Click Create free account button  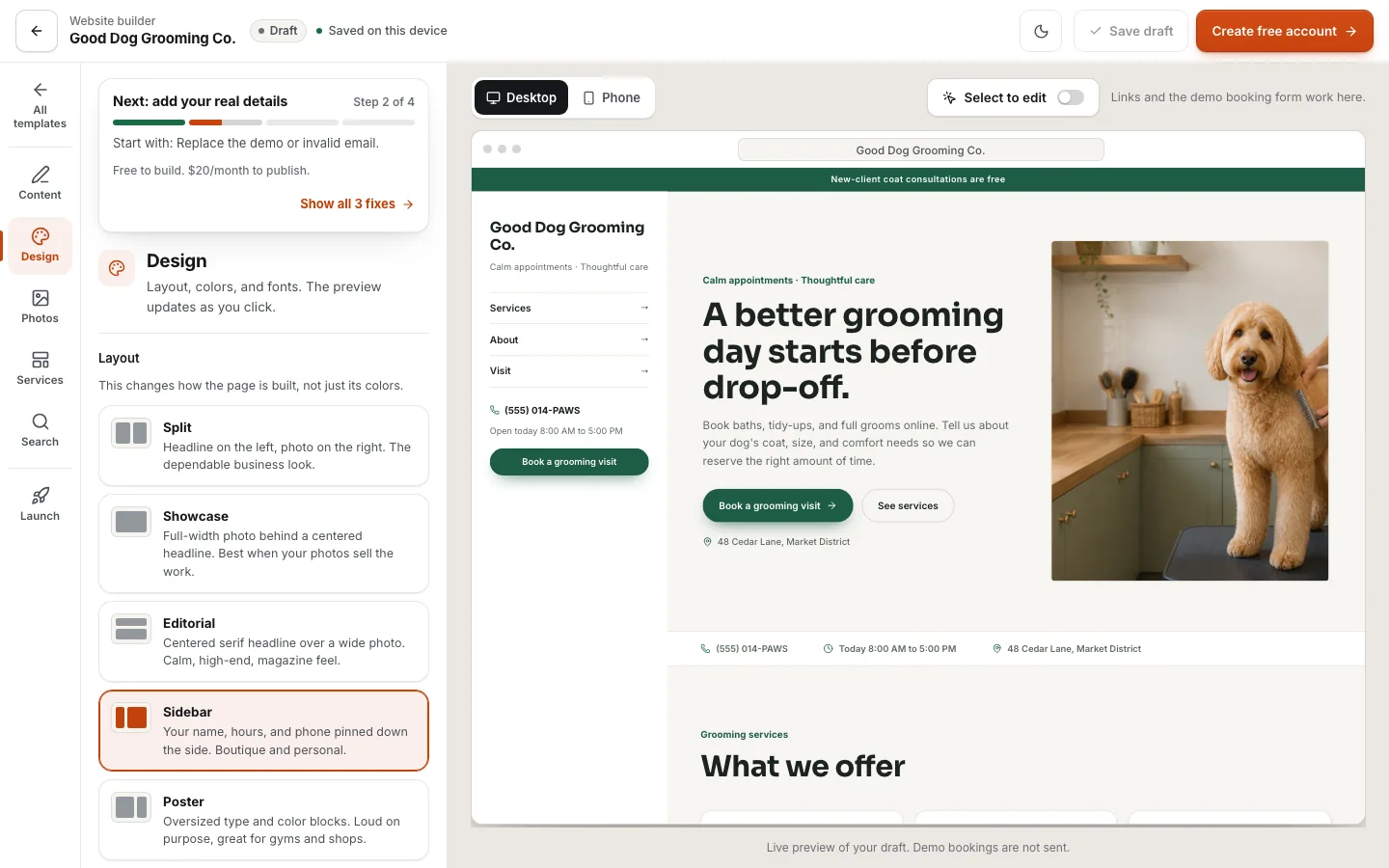point(1284,31)
